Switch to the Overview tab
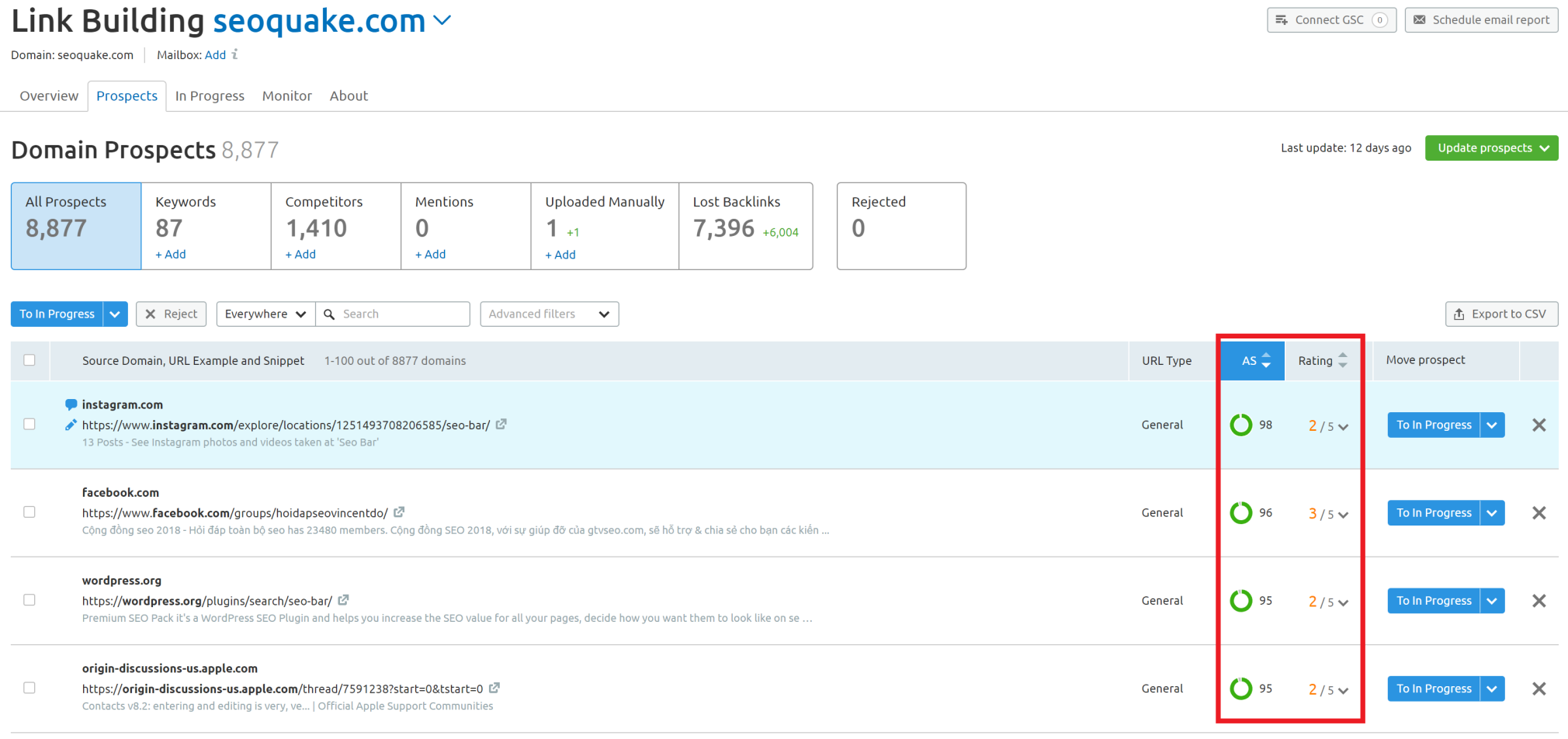1568x739 pixels. tap(49, 95)
